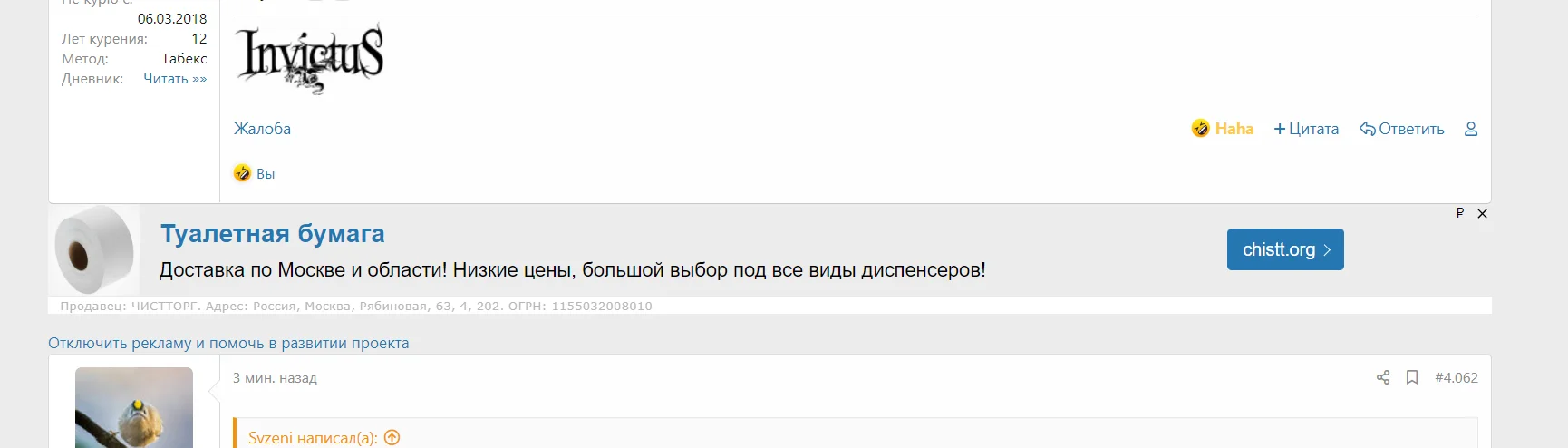1568x448 pixels.
Task: Click the Invictus signature image
Action: tap(309, 59)
